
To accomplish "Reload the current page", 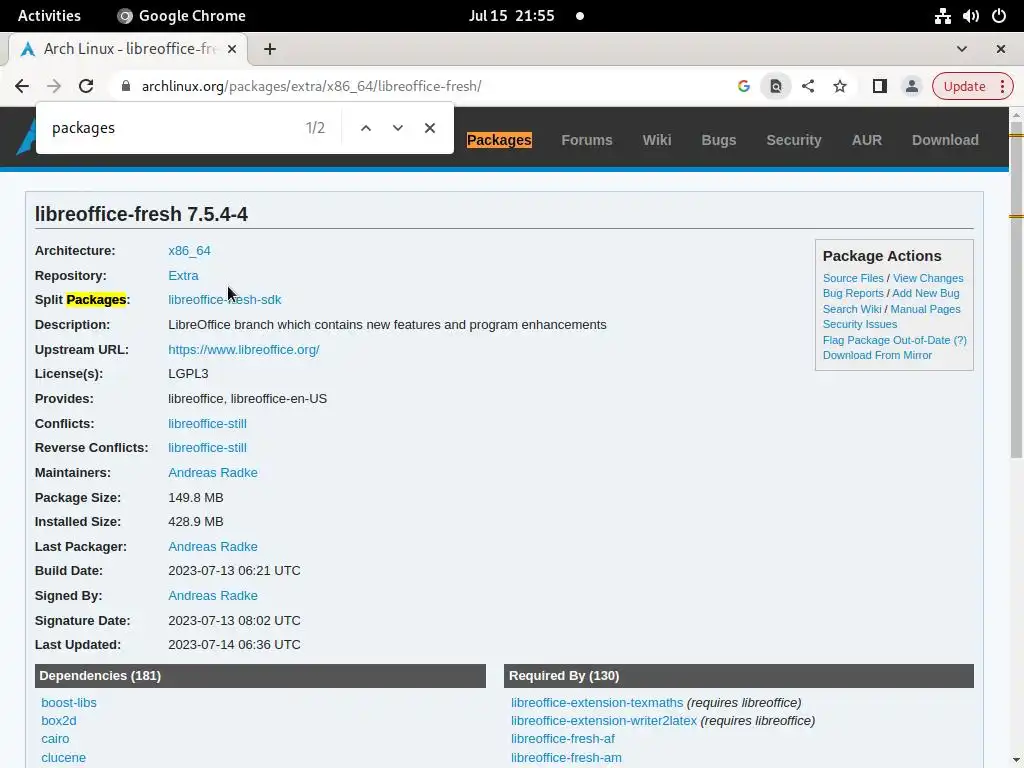I will (86, 86).
